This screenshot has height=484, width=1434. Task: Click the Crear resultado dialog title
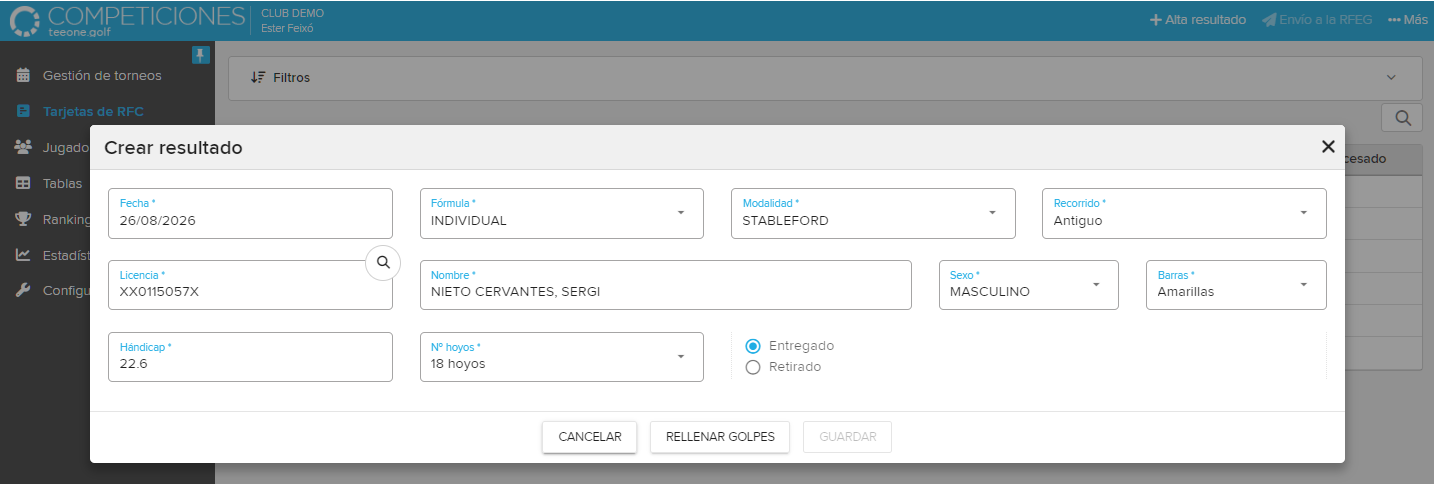pyautogui.click(x=173, y=148)
